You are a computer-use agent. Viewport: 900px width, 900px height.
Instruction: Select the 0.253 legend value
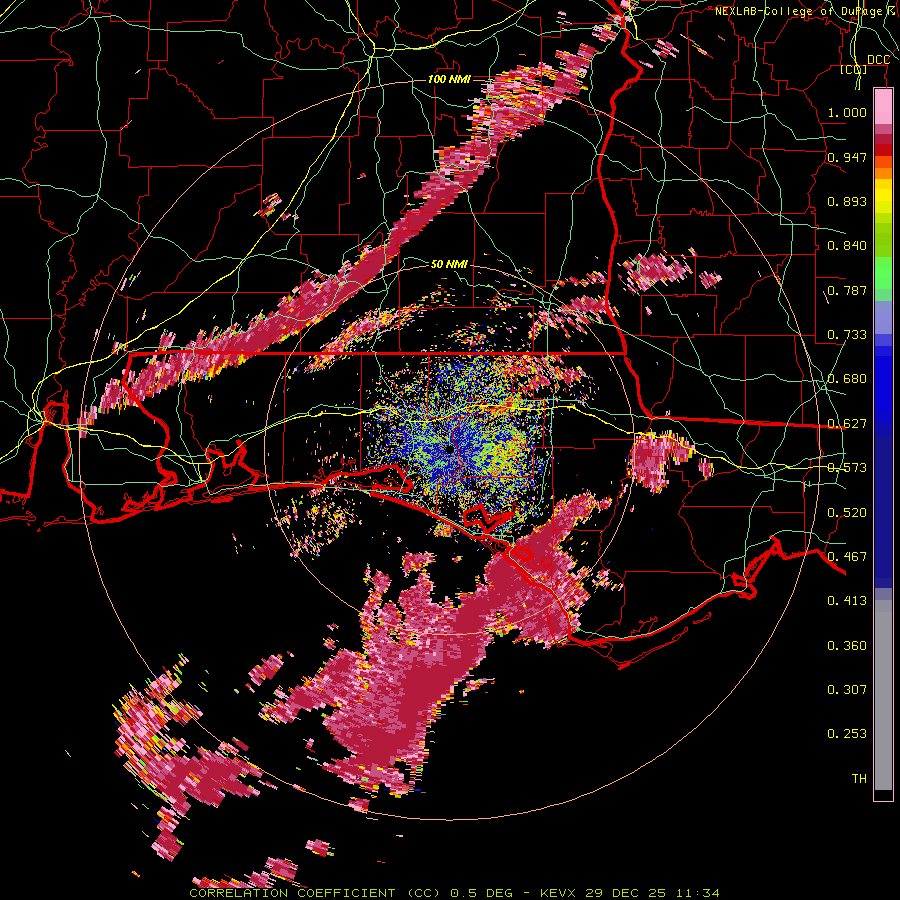(847, 734)
